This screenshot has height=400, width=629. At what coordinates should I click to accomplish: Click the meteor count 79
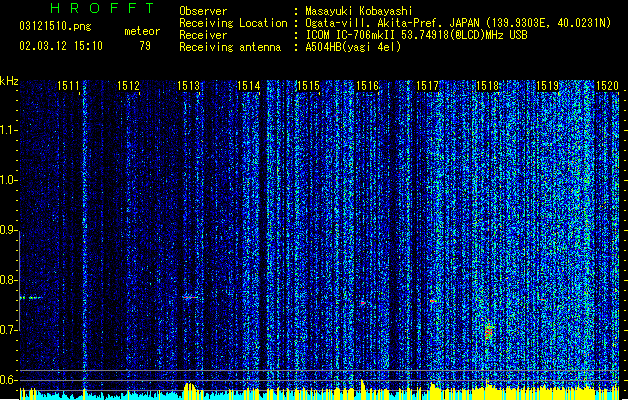[145, 46]
